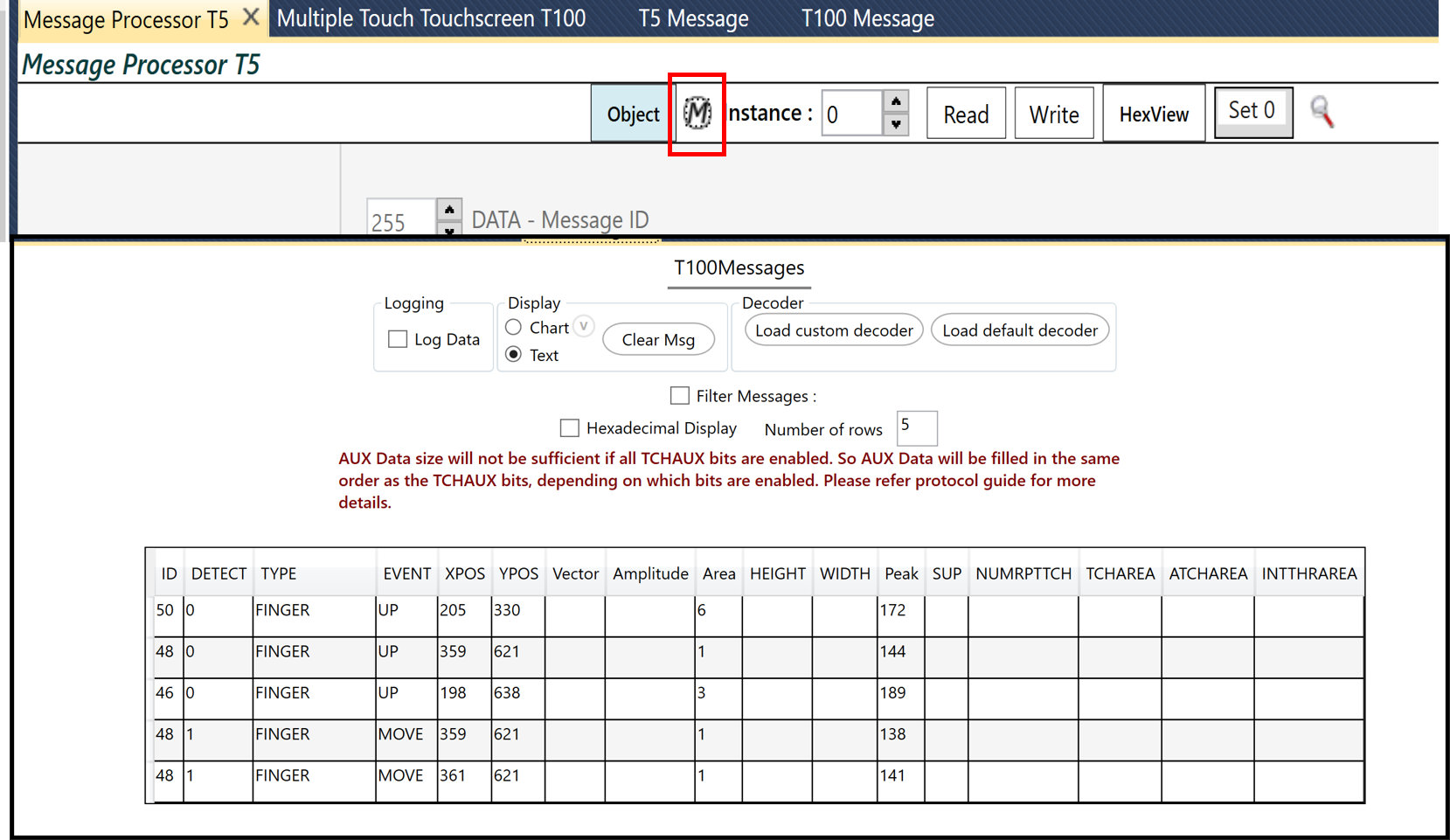Open the T100 Message tab
Screen dimensions: 1450x840
tap(867, 18)
